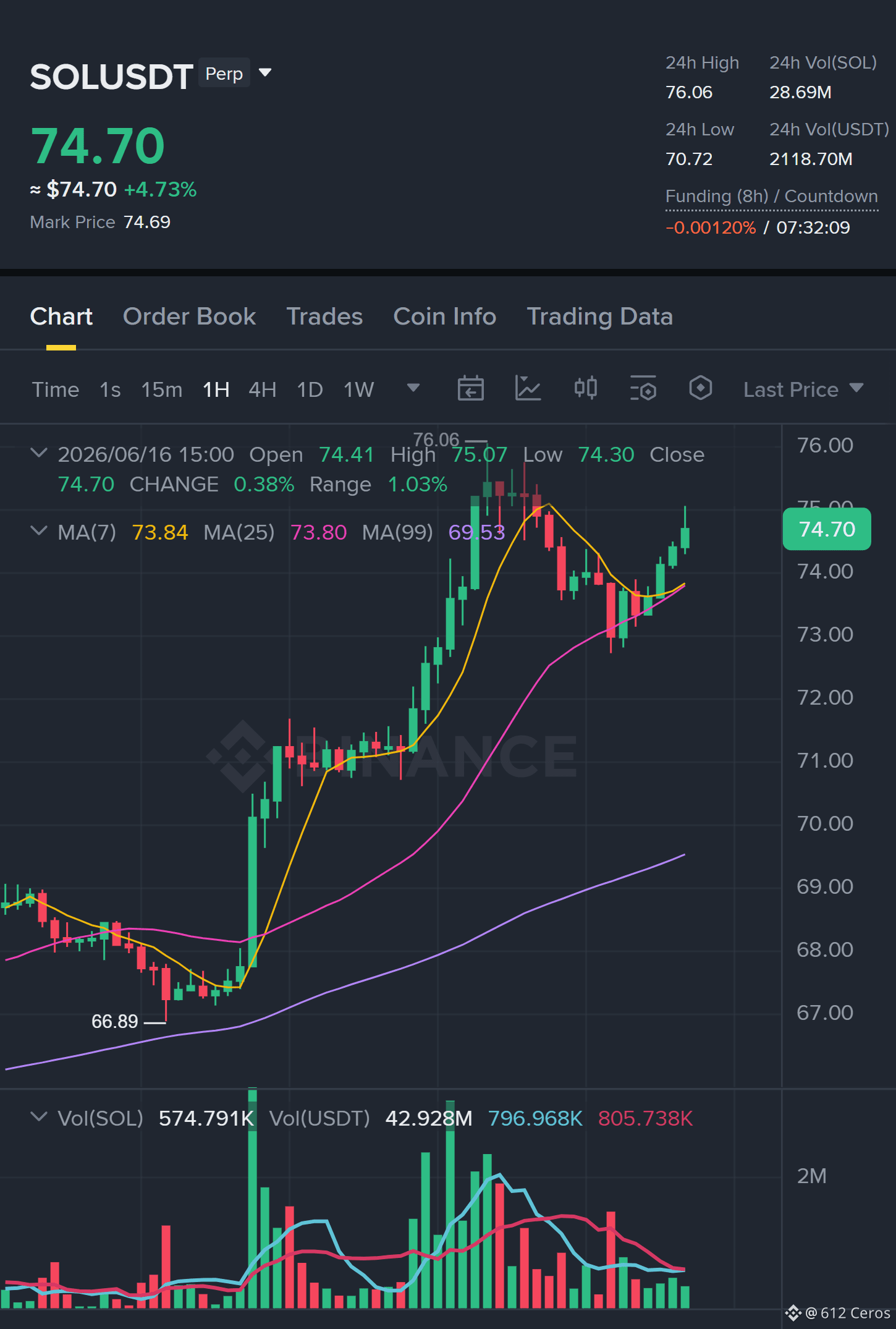Collapse the OHLC candle info row
The image size is (896, 1329).
pyautogui.click(x=38, y=453)
